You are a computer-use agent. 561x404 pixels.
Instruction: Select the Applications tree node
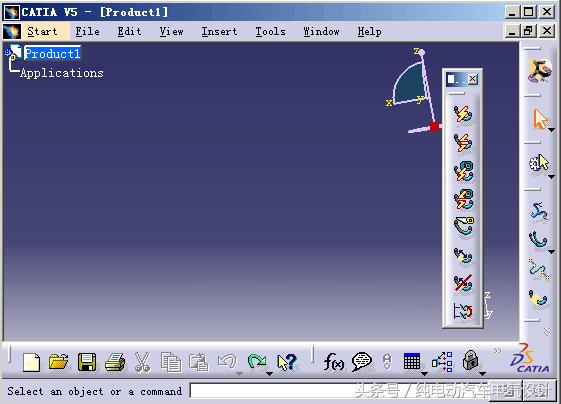[62, 73]
